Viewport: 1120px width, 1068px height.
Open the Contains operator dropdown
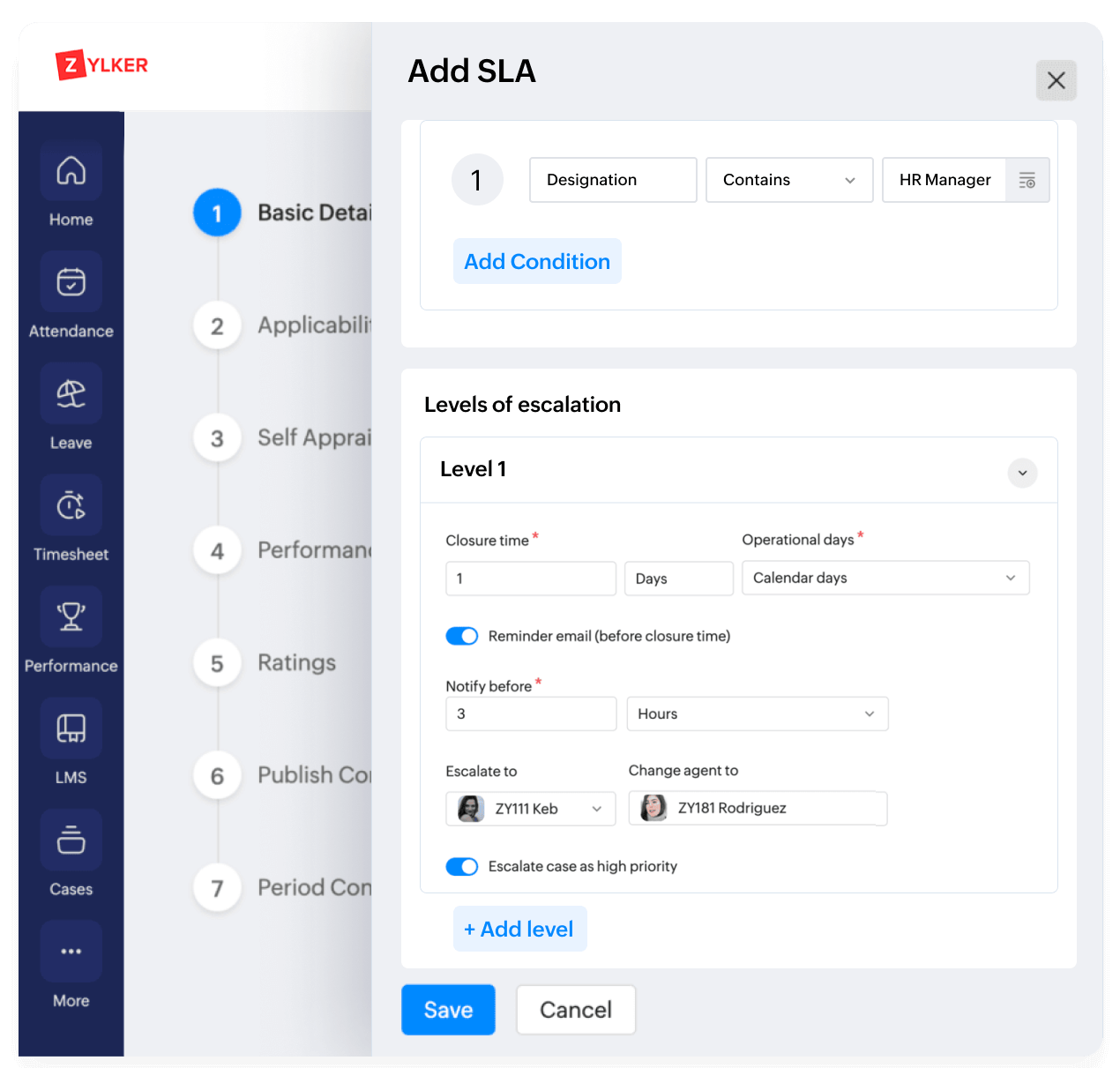click(789, 181)
